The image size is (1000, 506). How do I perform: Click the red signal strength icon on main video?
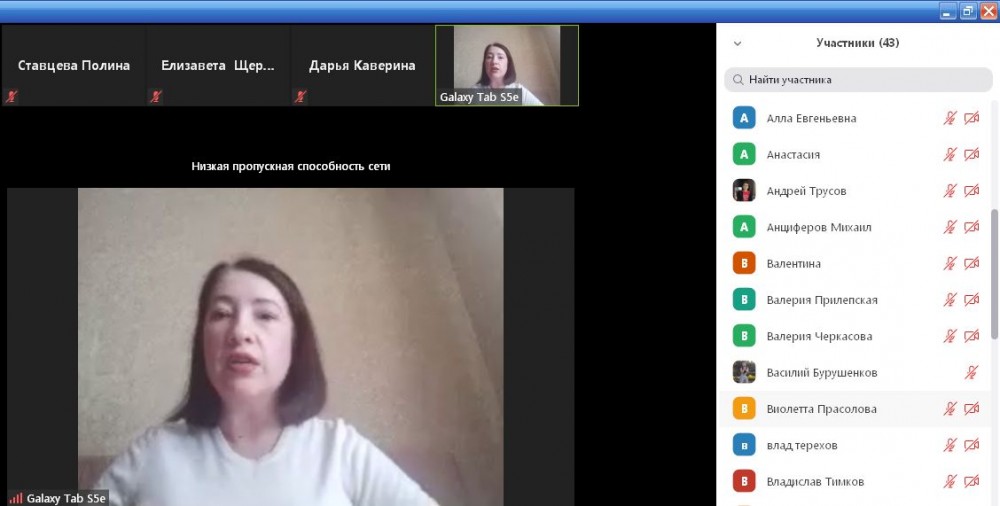click(16, 498)
